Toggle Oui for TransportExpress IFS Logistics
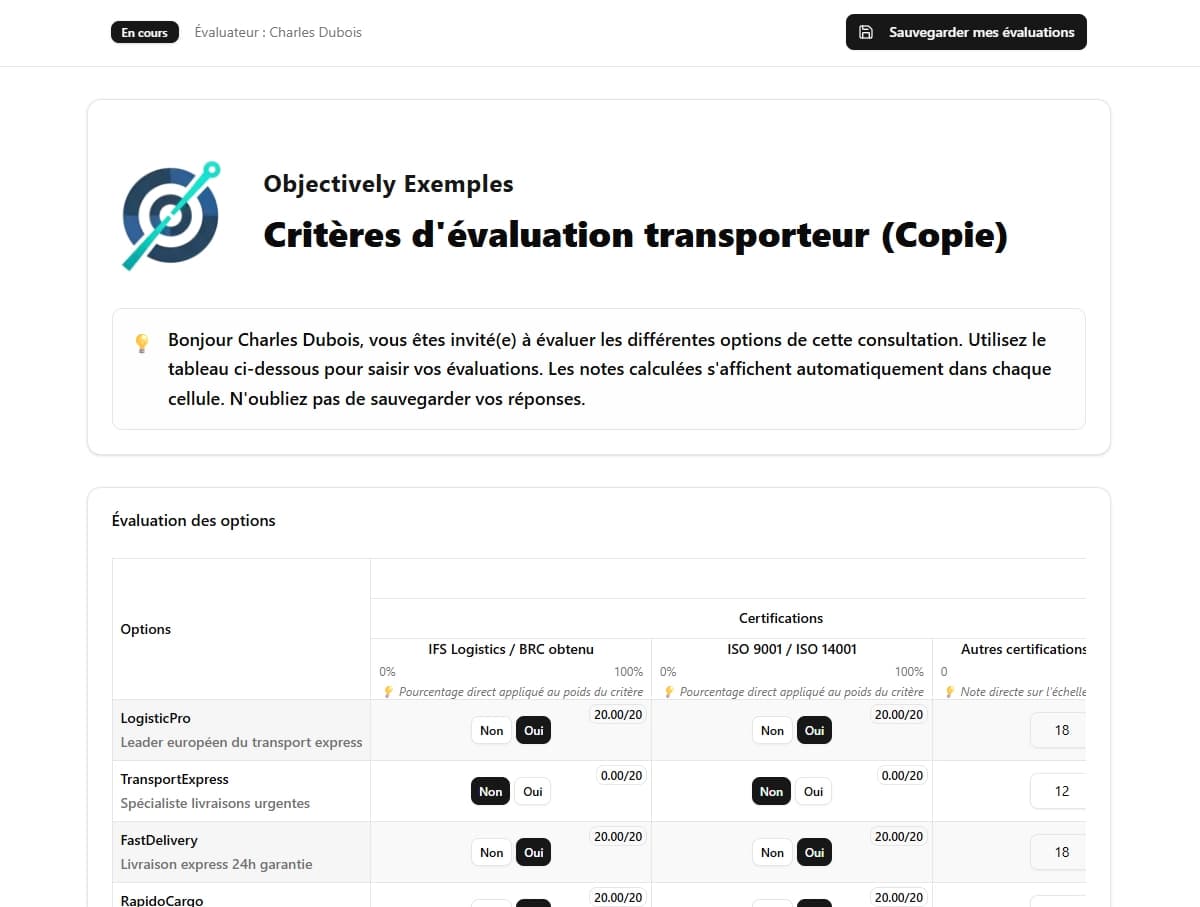Screen dimensions: 1200x907 click(532, 791)
